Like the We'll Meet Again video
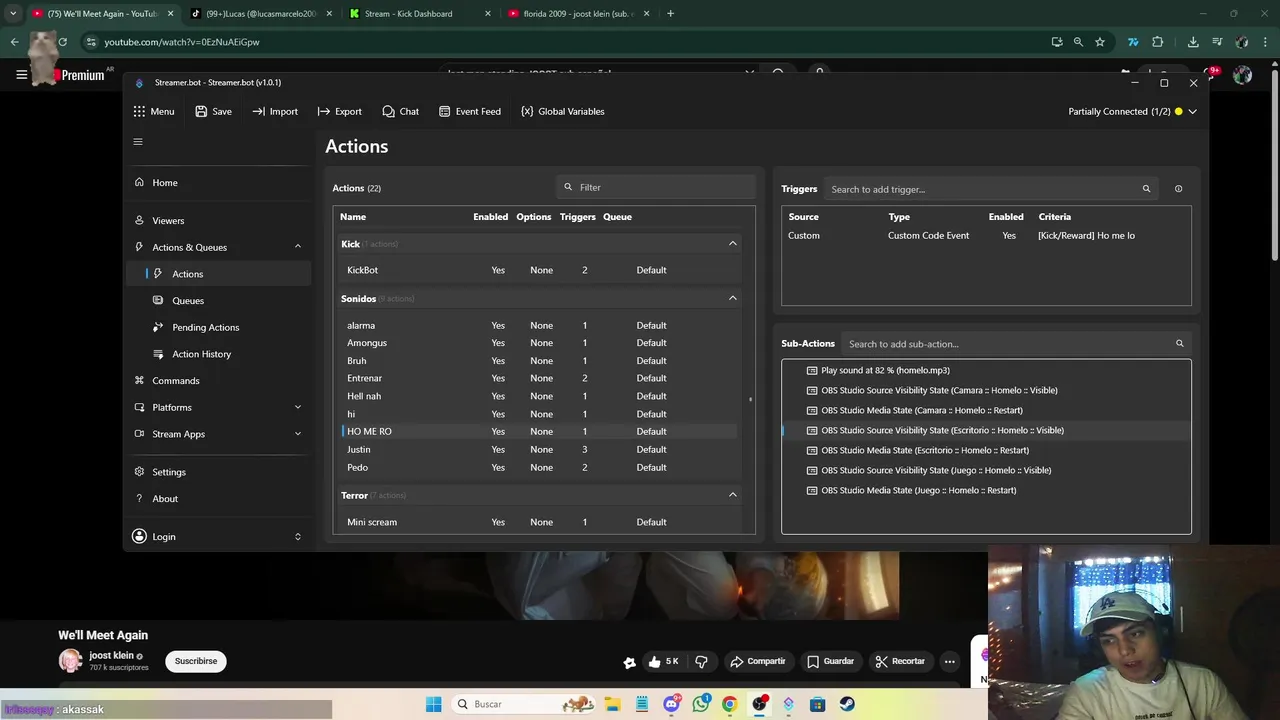 click(x=662, y=661)
